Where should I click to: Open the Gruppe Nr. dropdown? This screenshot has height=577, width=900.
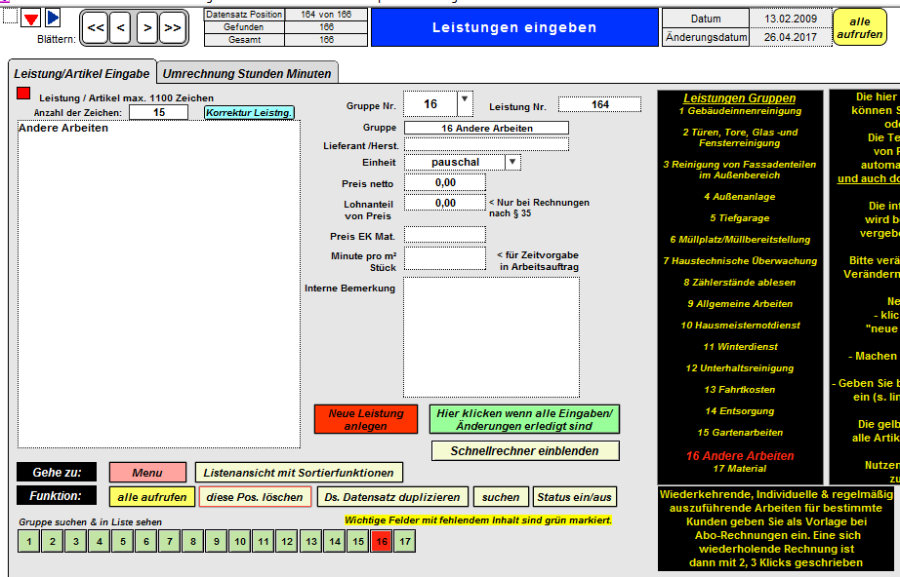click(465, 103)
